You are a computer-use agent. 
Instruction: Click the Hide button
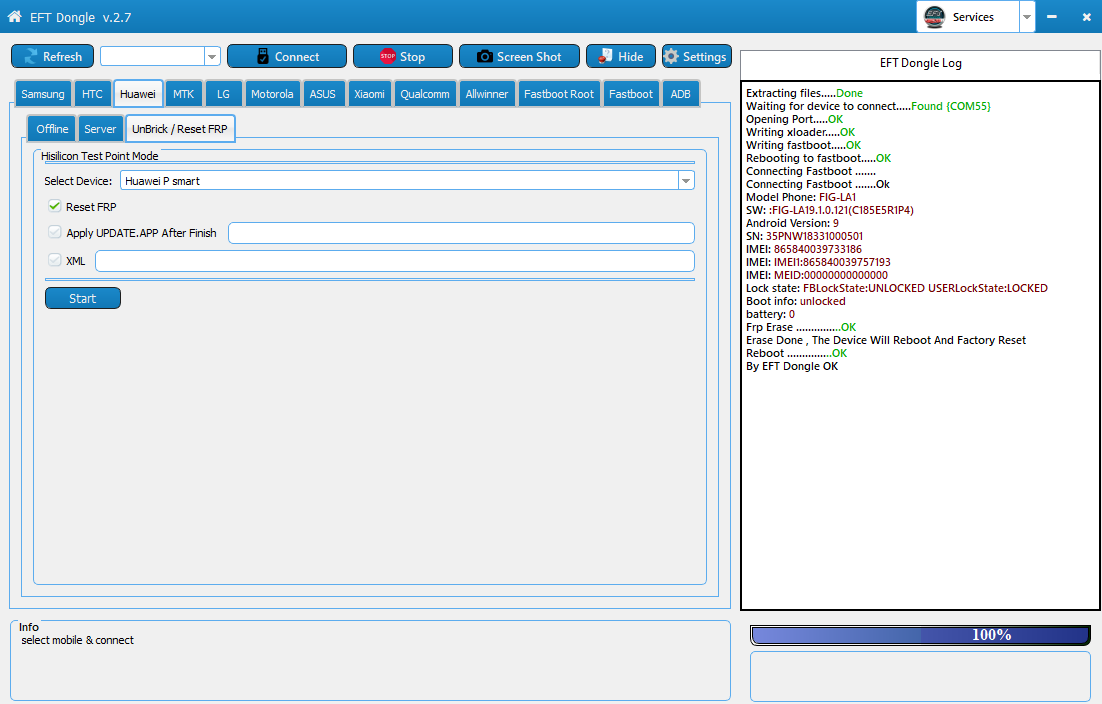(x=621, y=56)
